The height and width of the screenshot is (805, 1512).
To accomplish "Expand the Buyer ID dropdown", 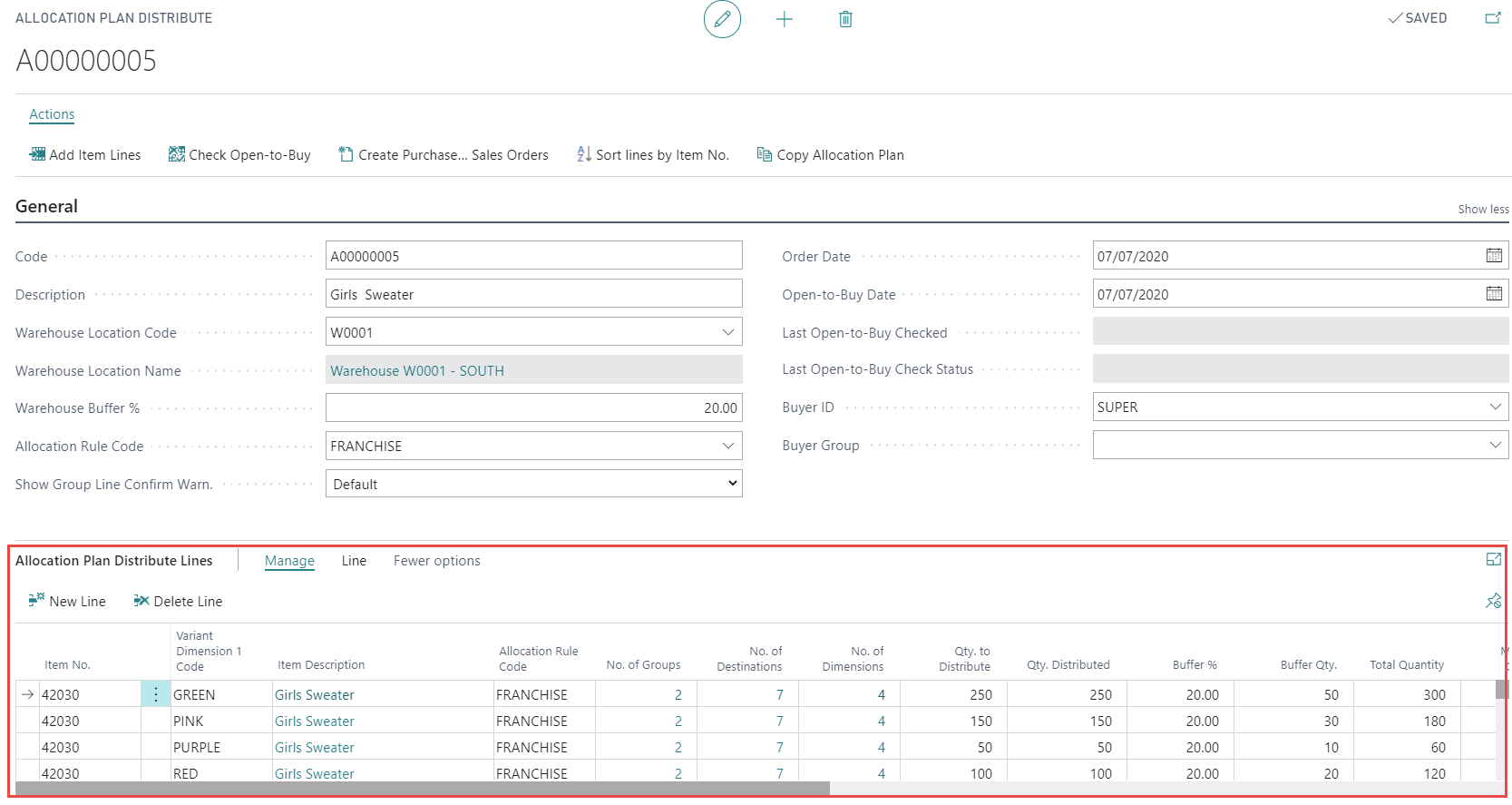I will [x=1495, y=407].
